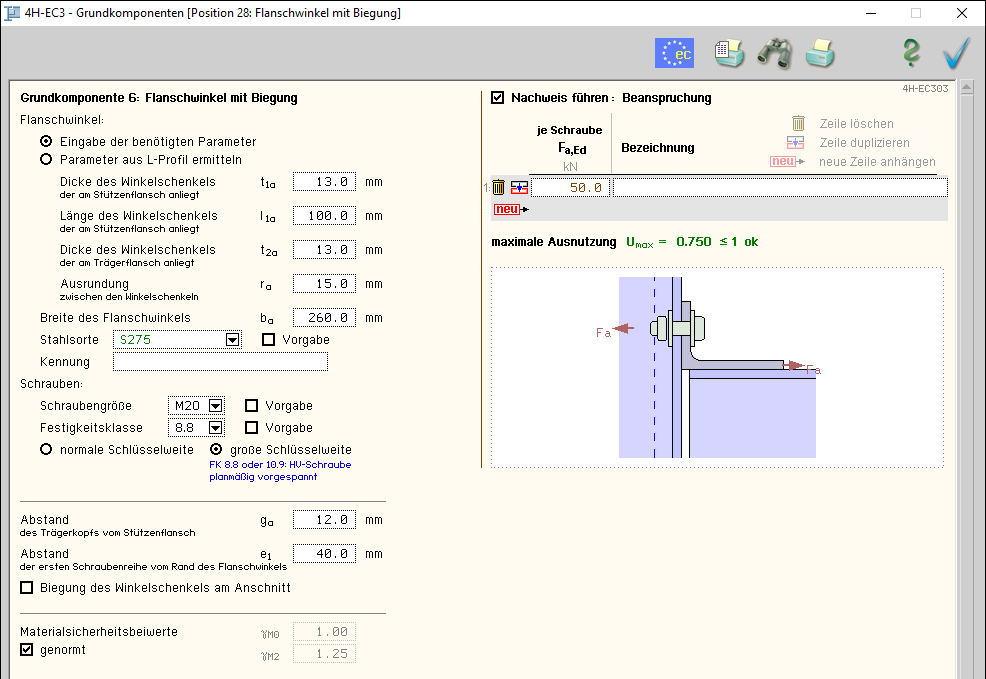Uncheck the 'genormt' checkbox

pyautogui.click(x=27, y=650)
